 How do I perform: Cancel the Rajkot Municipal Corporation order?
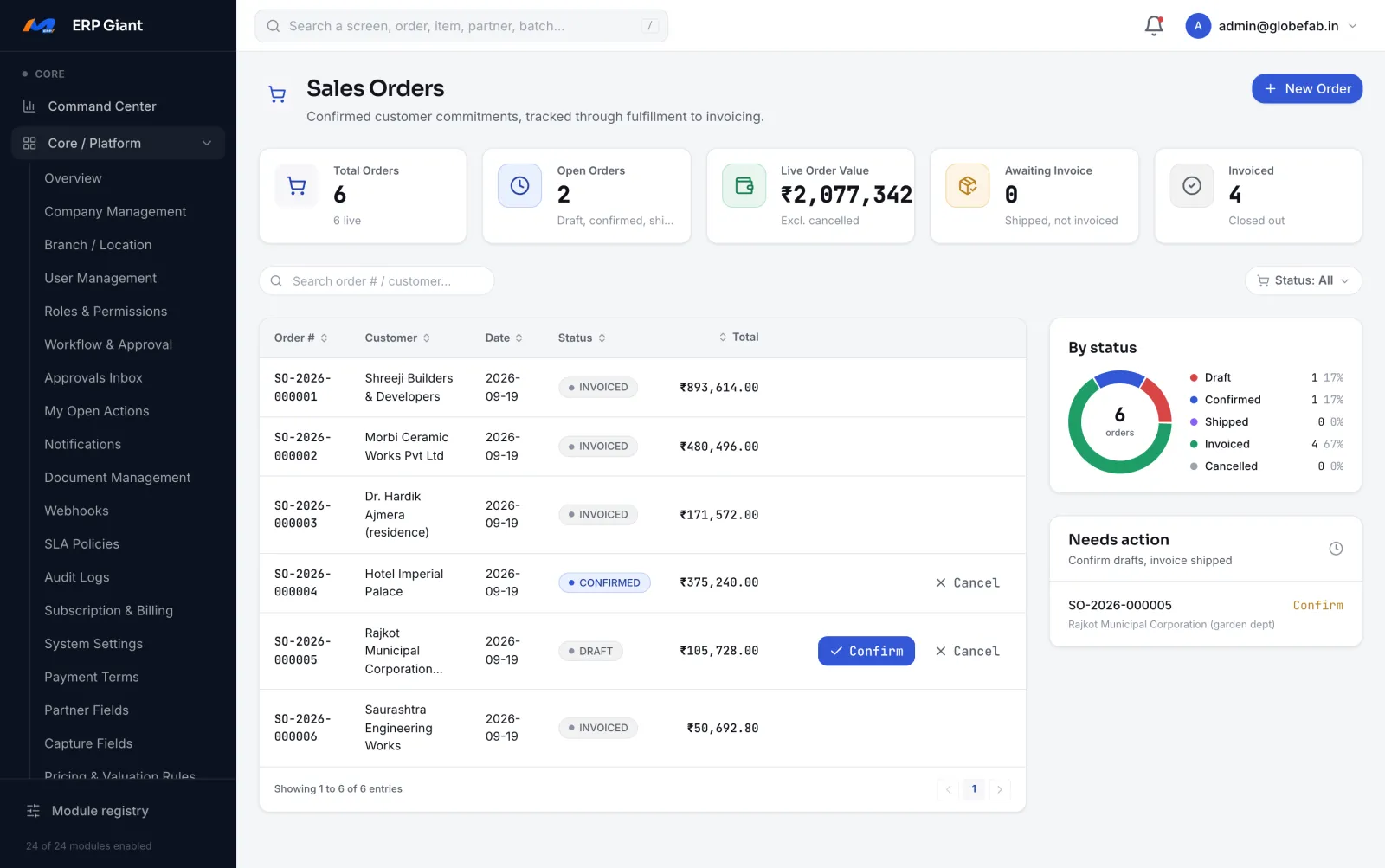(x=968, y=651)
